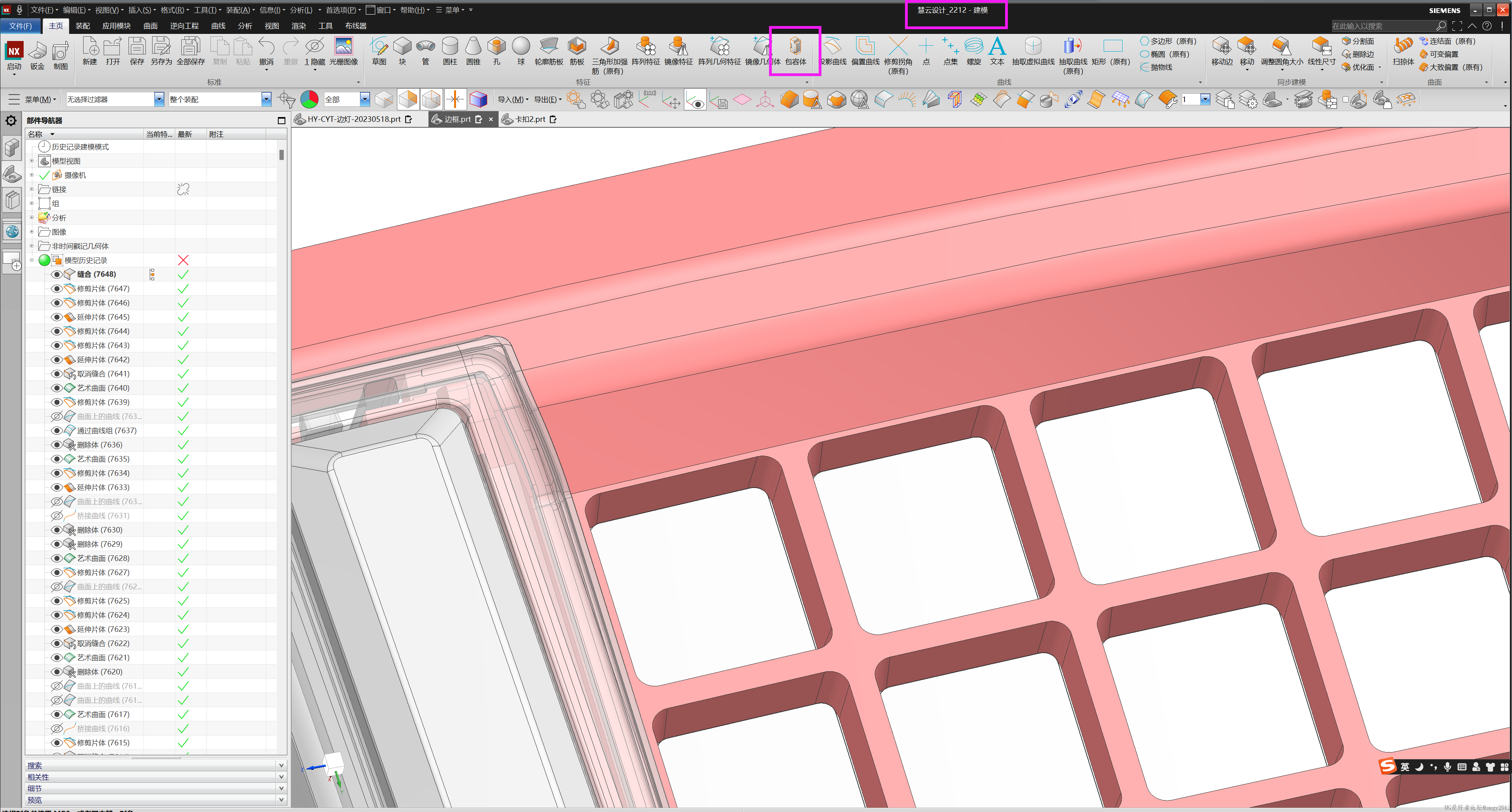Create a Cone (圆锥)

click(473, 51)
